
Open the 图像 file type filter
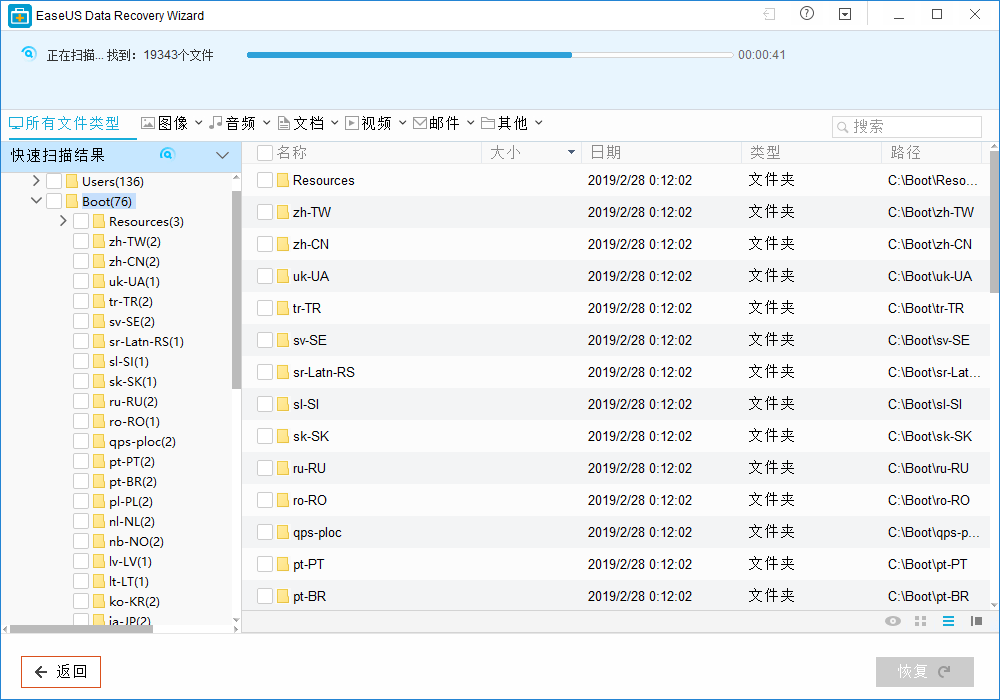click(172, 123)
